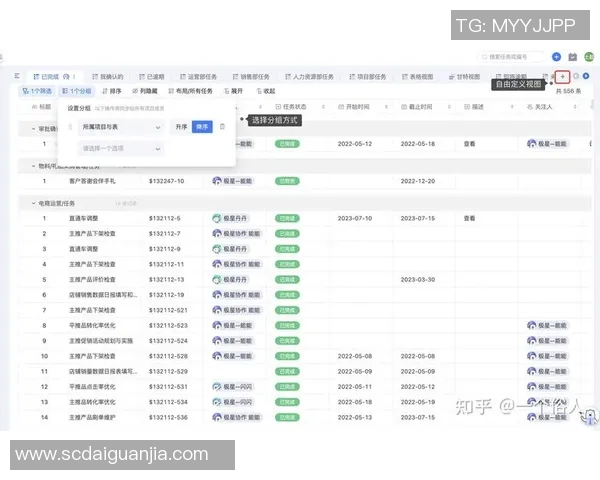Click 查看 link in 直通车调整 row S132112-5
The width and height of the screenshot is (600, 480).
click(470, 218)
